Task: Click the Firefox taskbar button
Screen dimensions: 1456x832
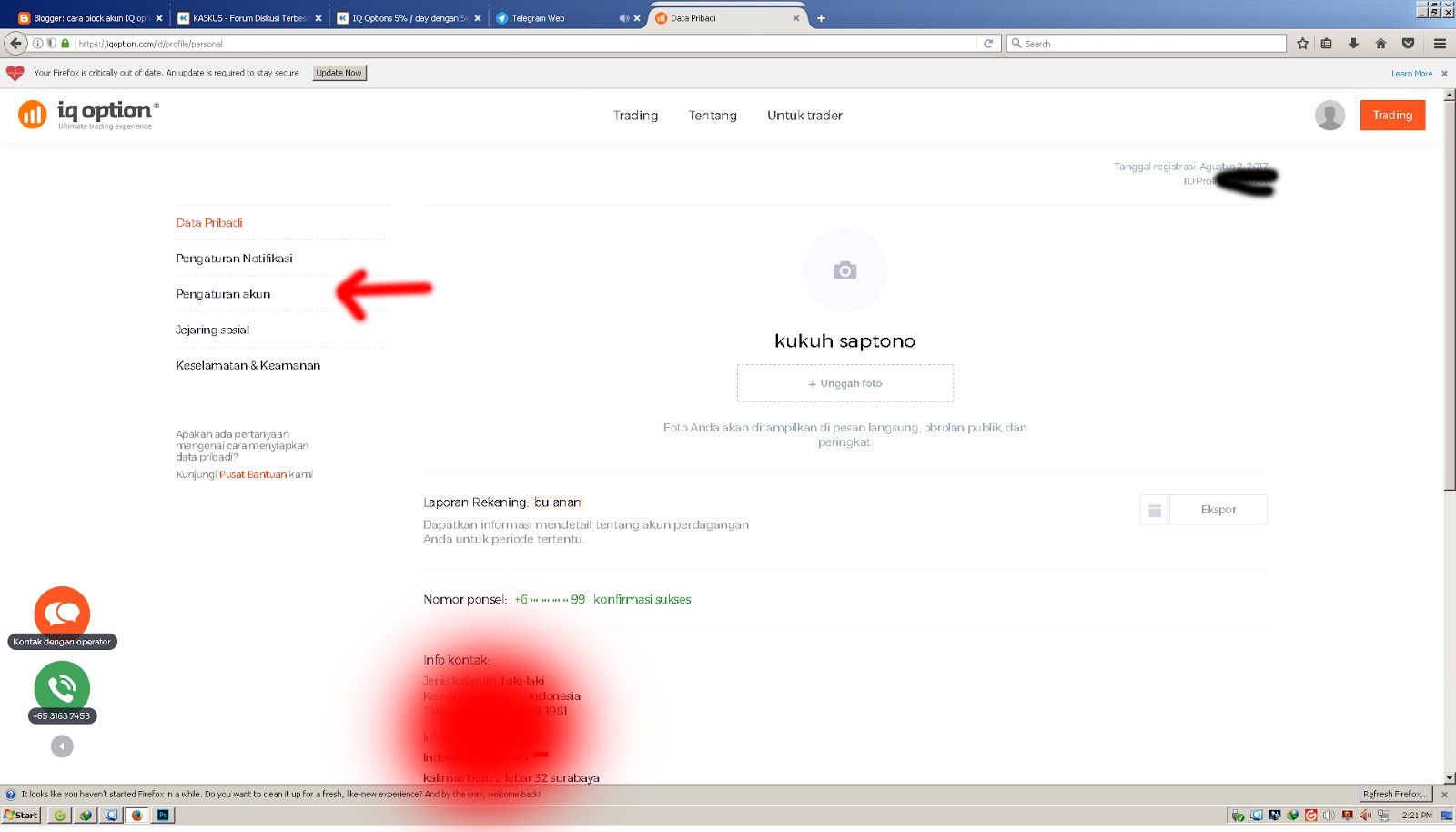Action: 137,815
